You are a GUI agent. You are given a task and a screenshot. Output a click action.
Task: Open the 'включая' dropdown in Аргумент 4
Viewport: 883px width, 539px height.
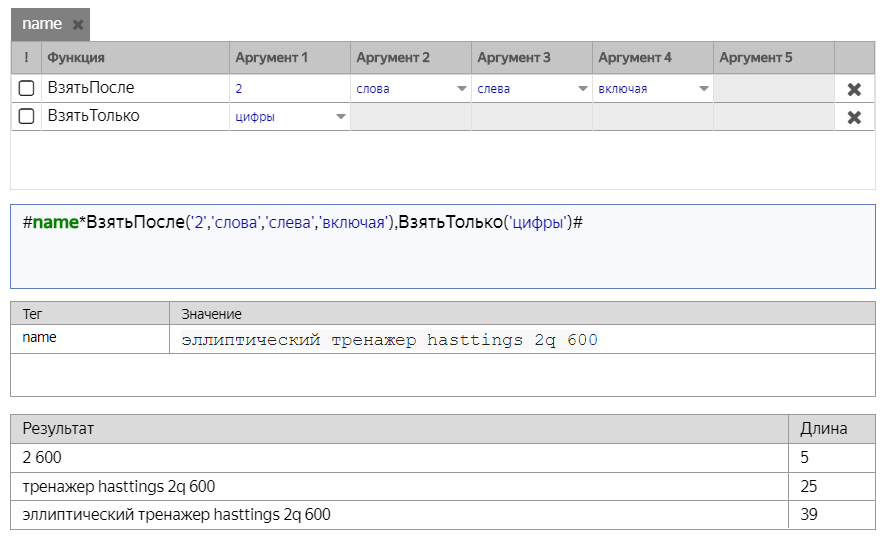tap(703, 89)
